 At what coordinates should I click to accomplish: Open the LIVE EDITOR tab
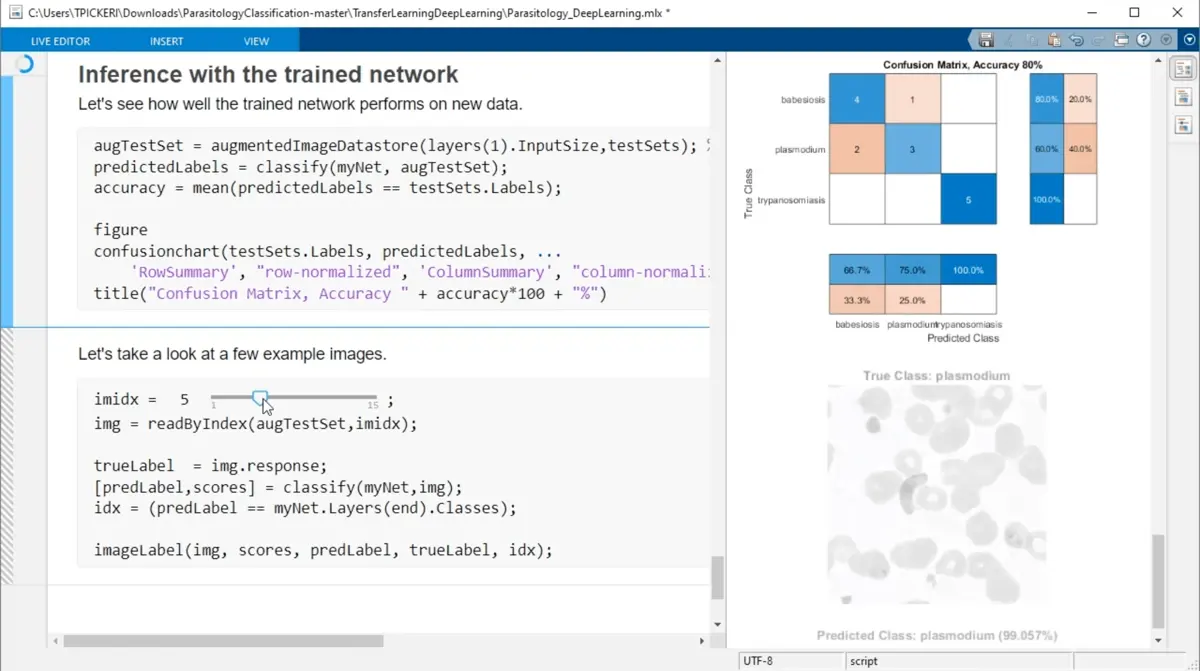[60, 41]
